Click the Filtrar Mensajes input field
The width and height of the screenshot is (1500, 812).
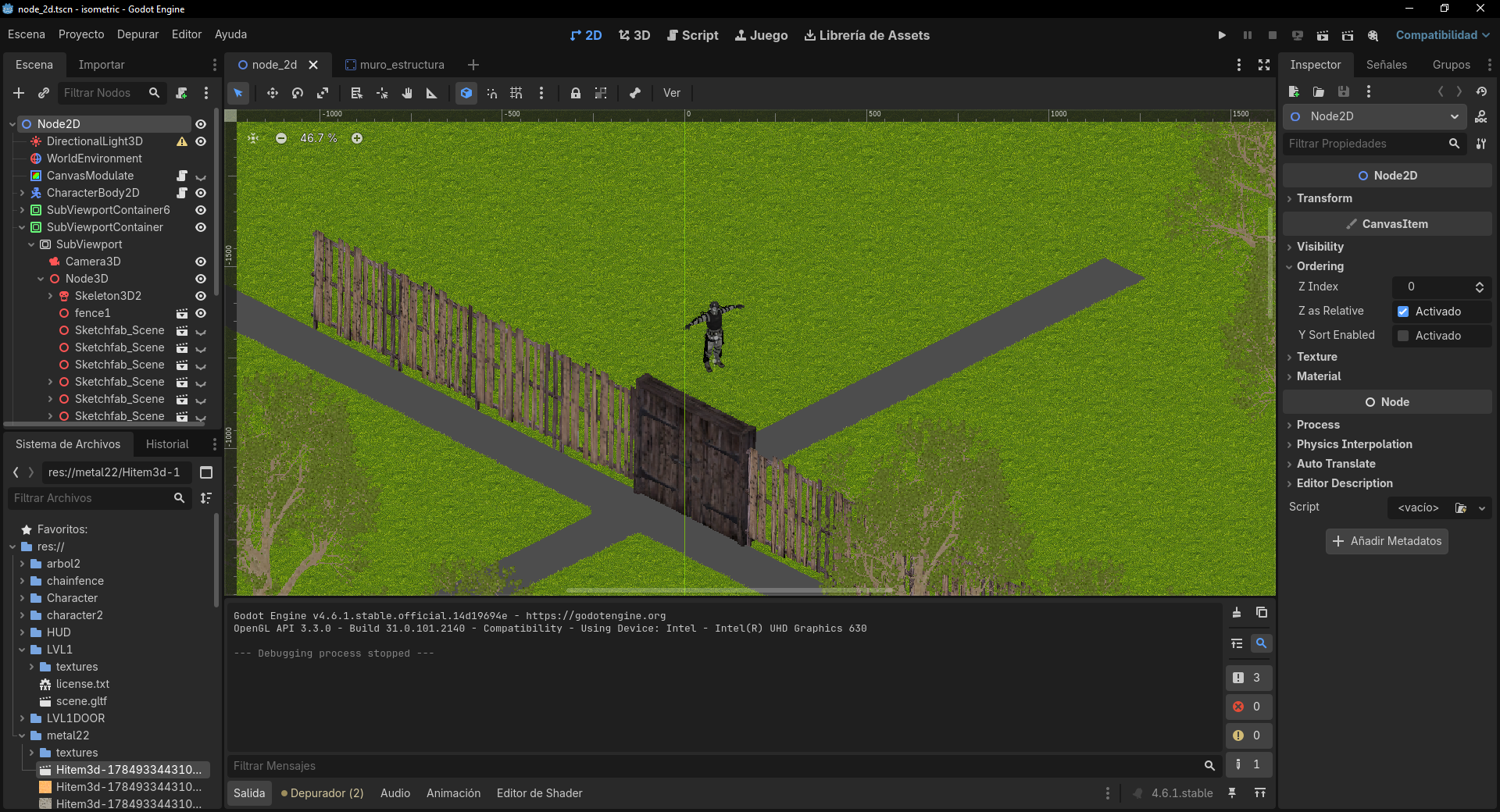click(716, 766)
